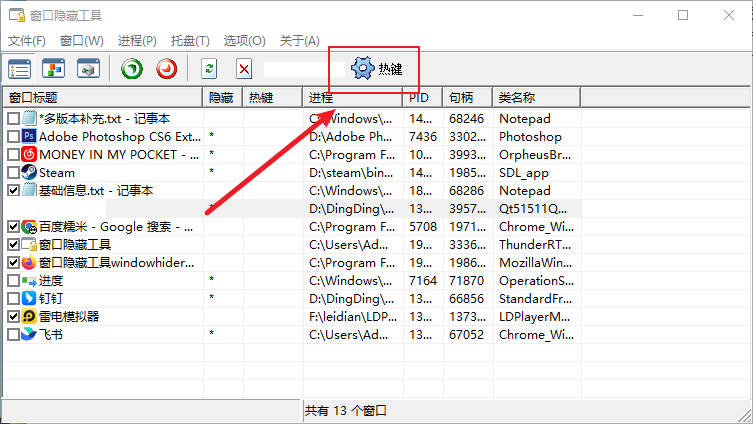Tick the 进度 row checkbox

(13, 280)
